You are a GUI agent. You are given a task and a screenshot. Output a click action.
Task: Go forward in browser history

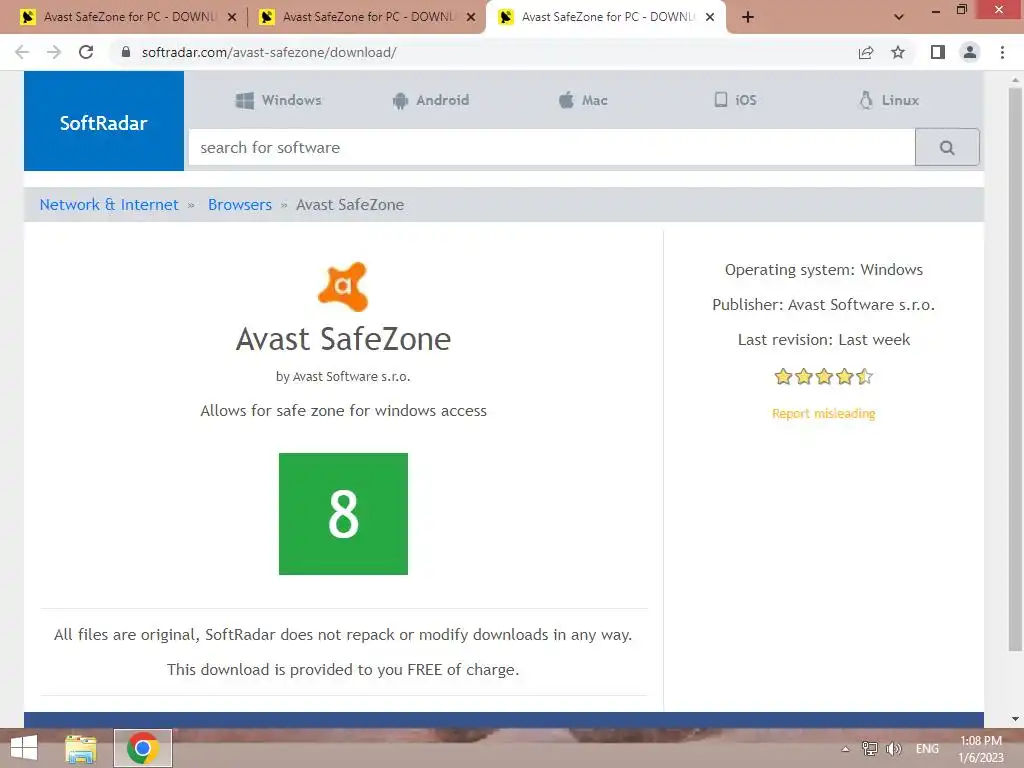54,52
